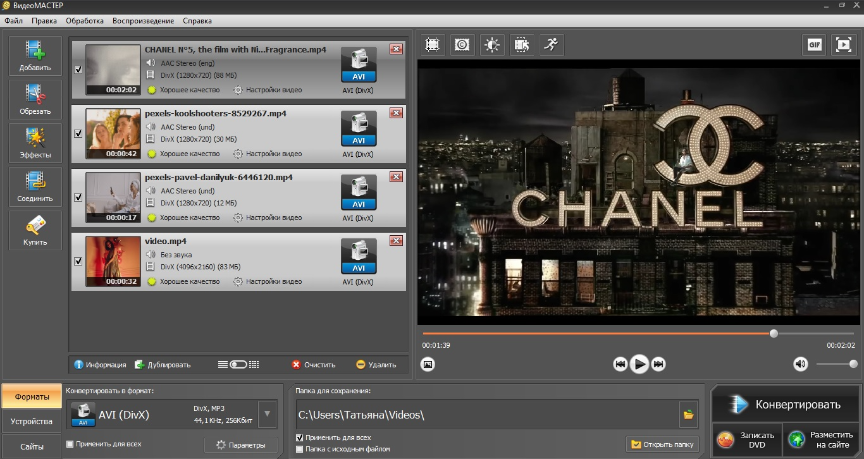This screenshot has width=864, height=459.
Task: Open AAC Stereo (eng) audio track selector
Action: click(180, 63)
